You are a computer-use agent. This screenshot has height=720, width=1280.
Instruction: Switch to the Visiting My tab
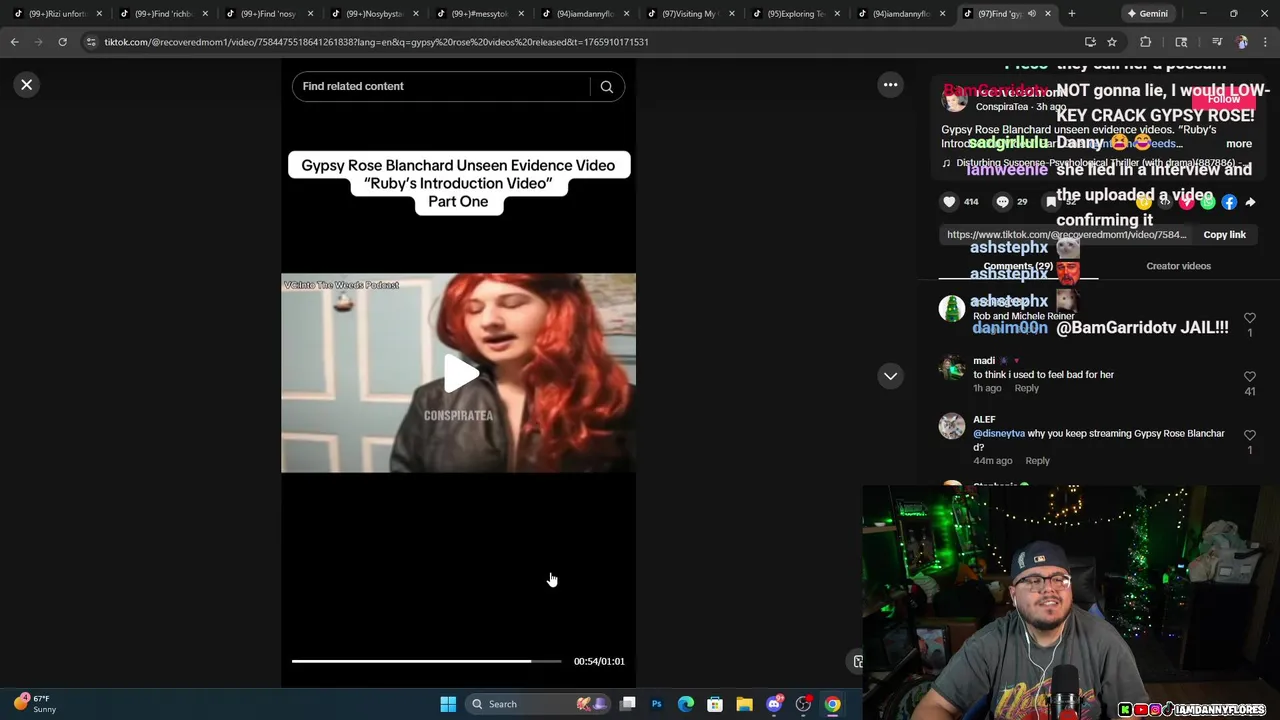[689, 14]
